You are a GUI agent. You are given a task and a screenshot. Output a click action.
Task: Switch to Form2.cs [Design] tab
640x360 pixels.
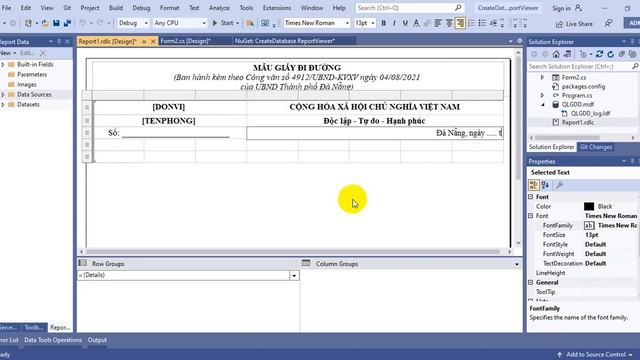click(x=185, y=41)
